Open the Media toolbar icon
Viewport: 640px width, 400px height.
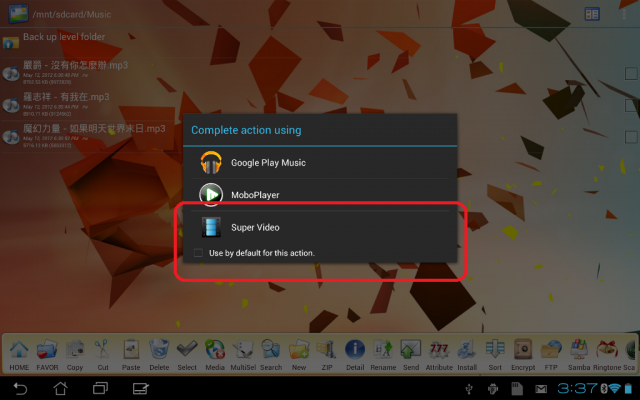pyautogui.click(x=215, y=354)
